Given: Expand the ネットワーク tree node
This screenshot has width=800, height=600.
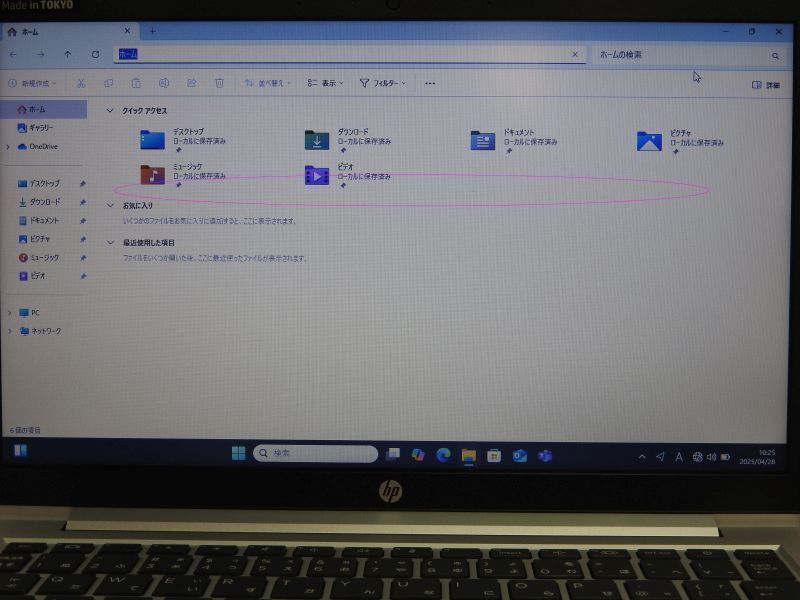Looking at the screenshot, I should [x=9, y=331].
